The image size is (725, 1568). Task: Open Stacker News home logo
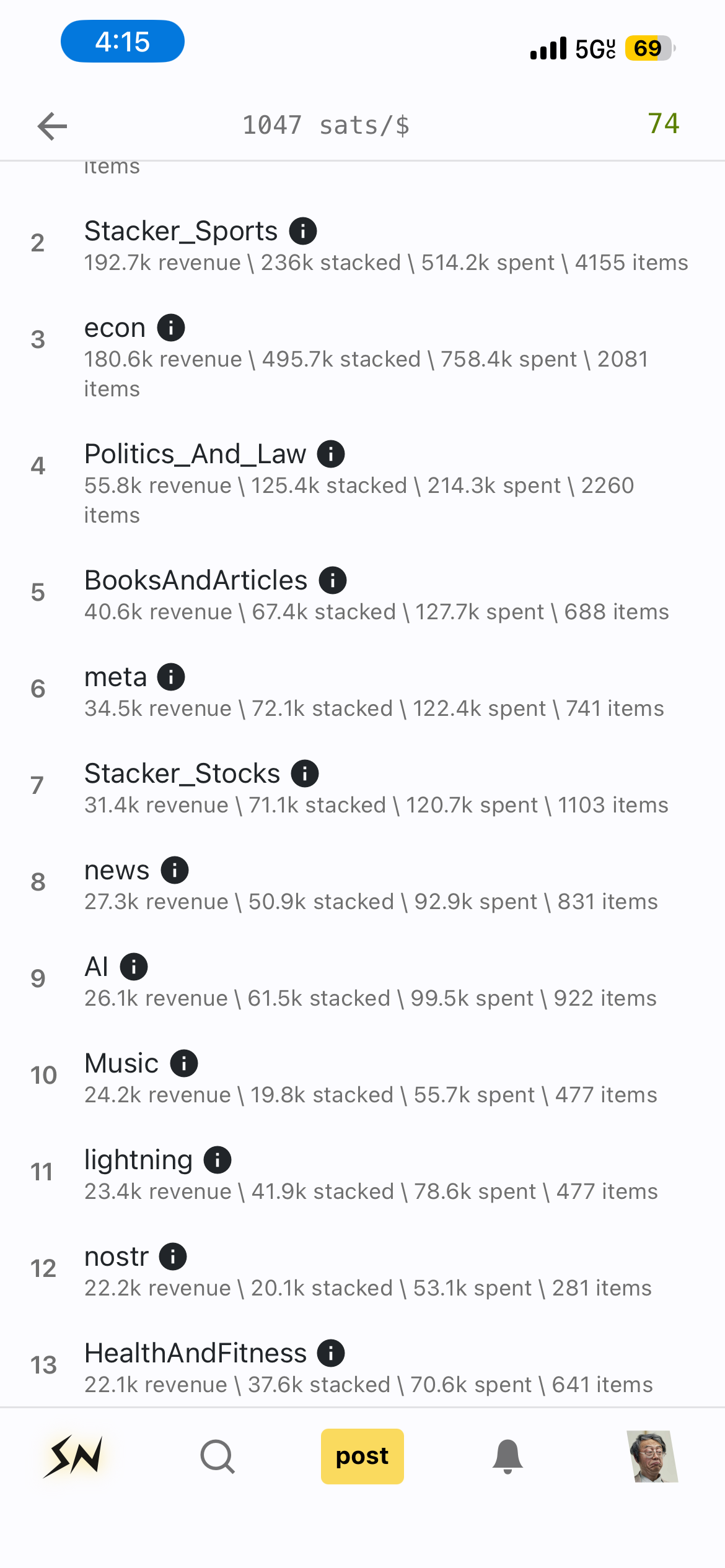click(x=73, y=1456)
